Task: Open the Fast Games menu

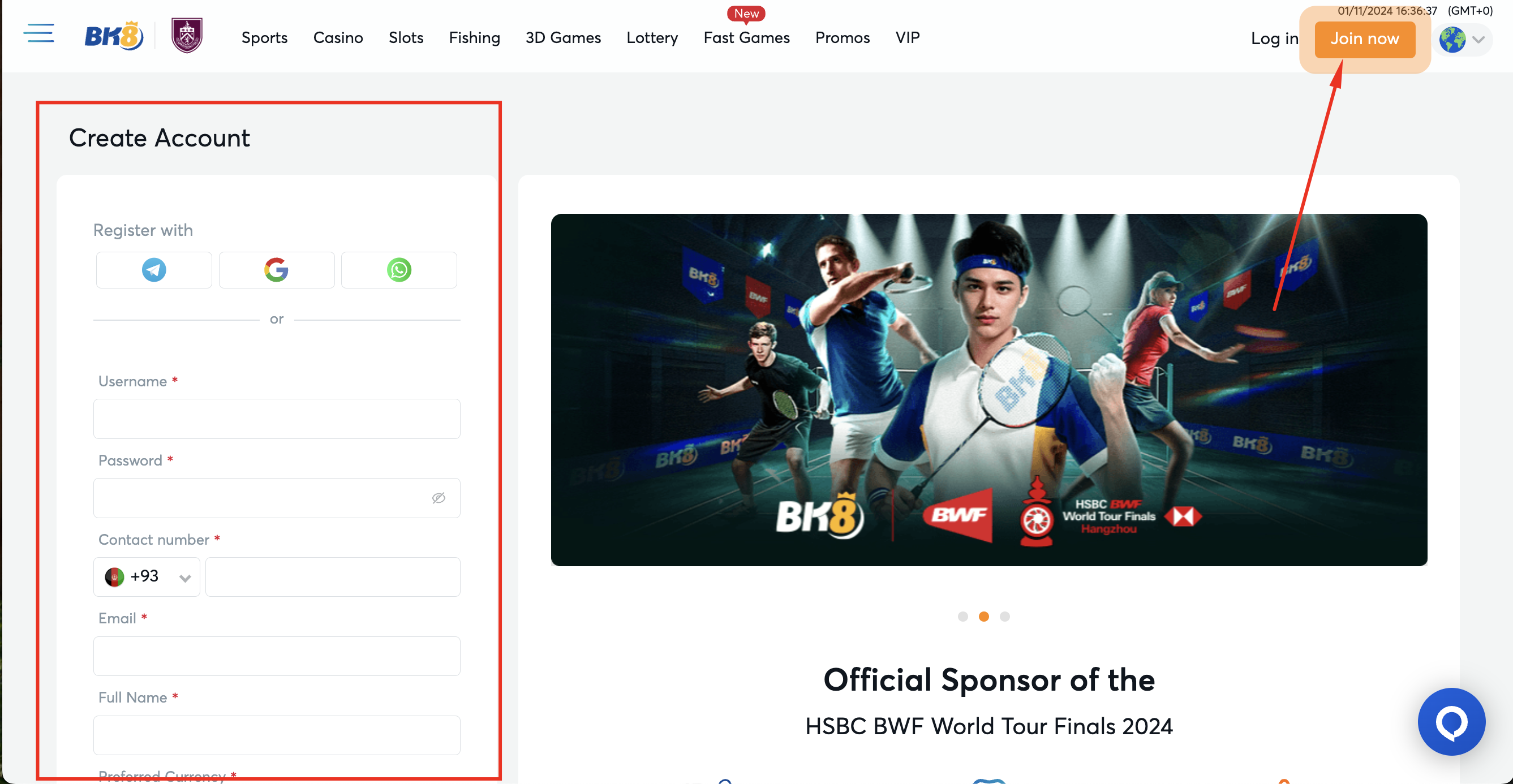Action: (746, 37)
